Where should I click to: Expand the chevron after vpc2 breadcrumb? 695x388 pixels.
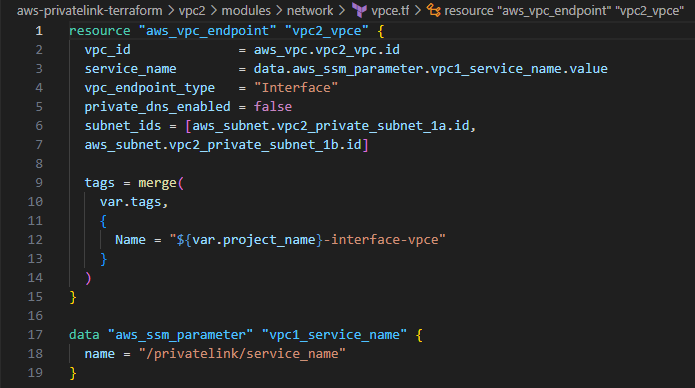pos(214,10)
